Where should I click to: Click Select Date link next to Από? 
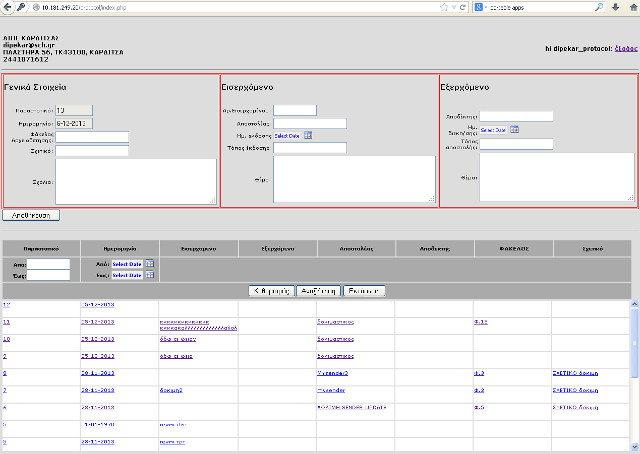[x=126, y=264]
